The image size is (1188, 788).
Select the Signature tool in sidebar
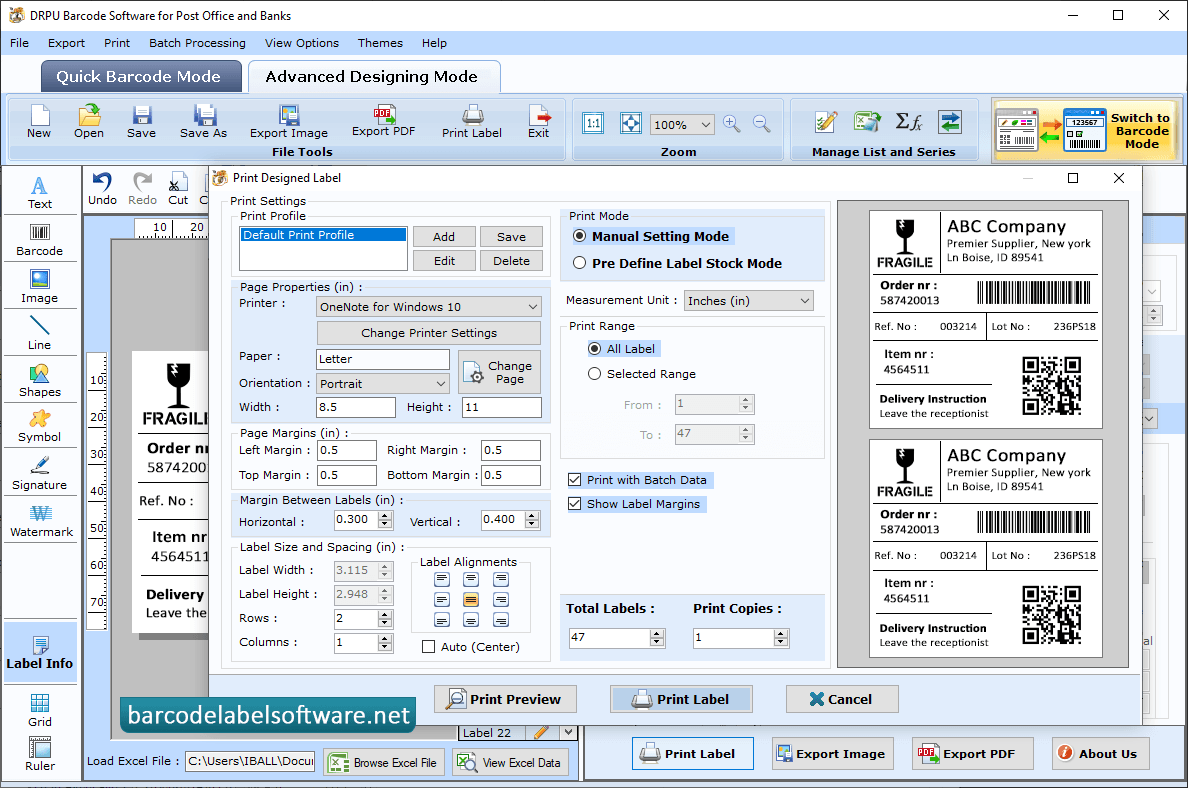pyautogui.click(x=39, y=474)
